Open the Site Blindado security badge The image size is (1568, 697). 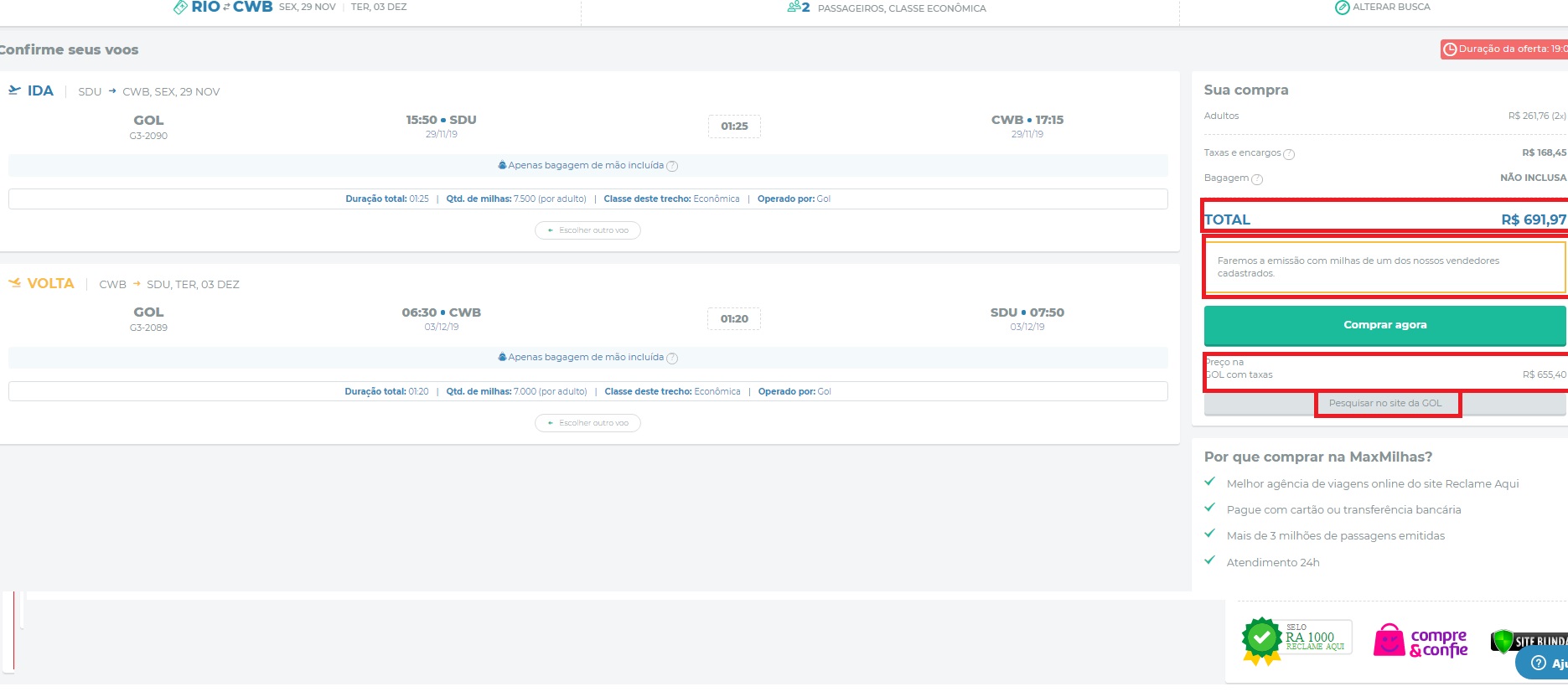tap(1529, 641)
